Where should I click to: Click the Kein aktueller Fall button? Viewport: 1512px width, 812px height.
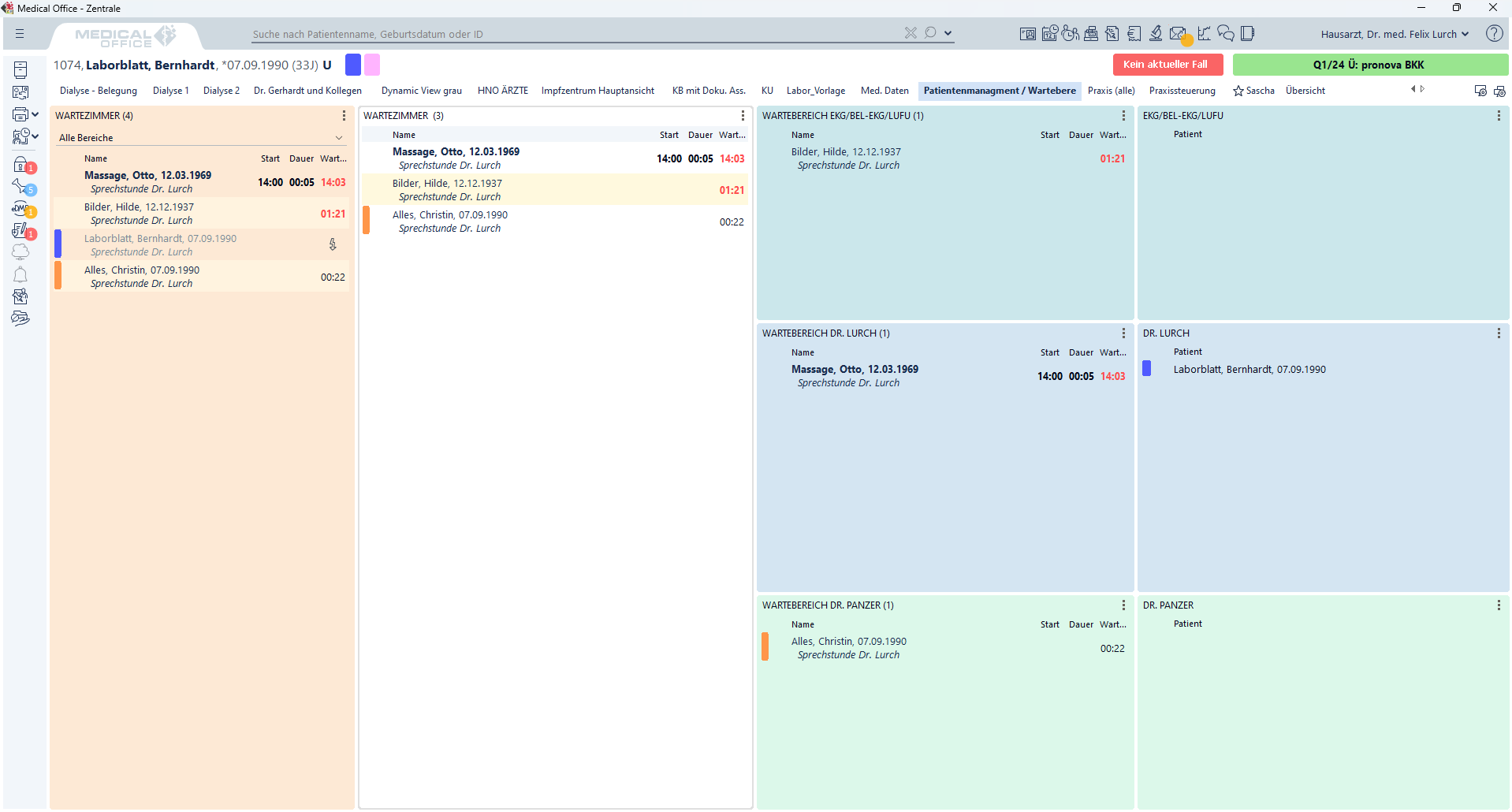point(1167,65)
